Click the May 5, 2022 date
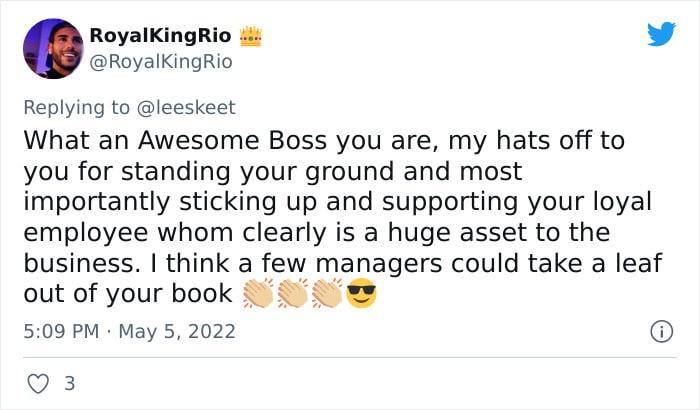Screen dimensions: 700x410 point(177,331)
